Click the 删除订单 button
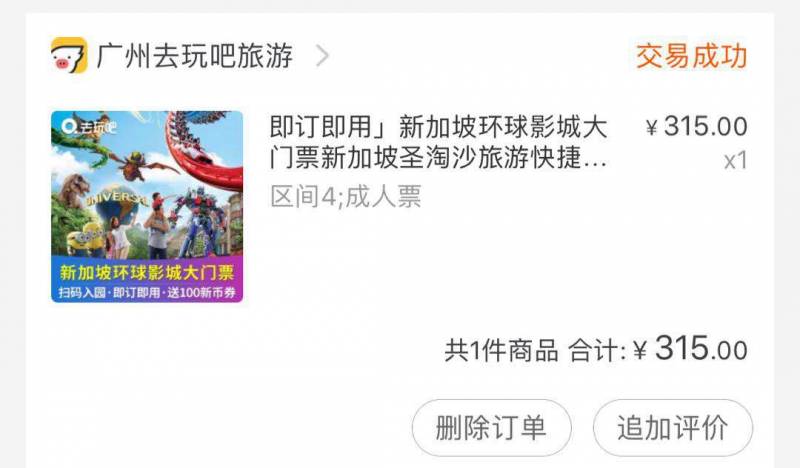800x468 pixels. click(x=491, y=428)
